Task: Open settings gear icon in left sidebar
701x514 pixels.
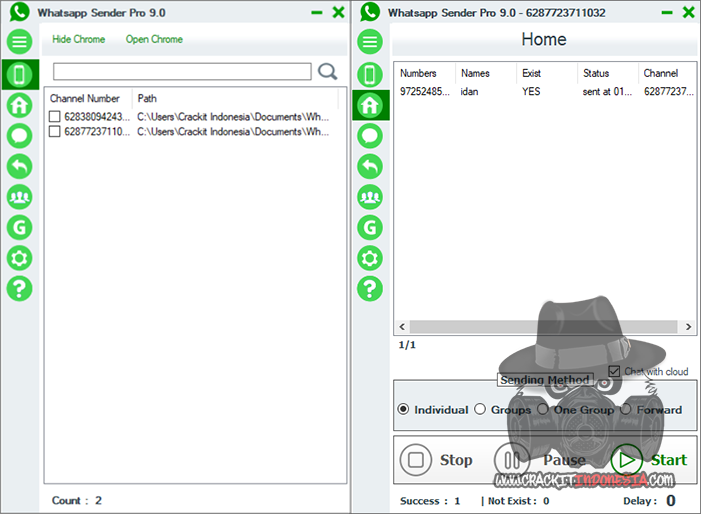Action: 19,258
